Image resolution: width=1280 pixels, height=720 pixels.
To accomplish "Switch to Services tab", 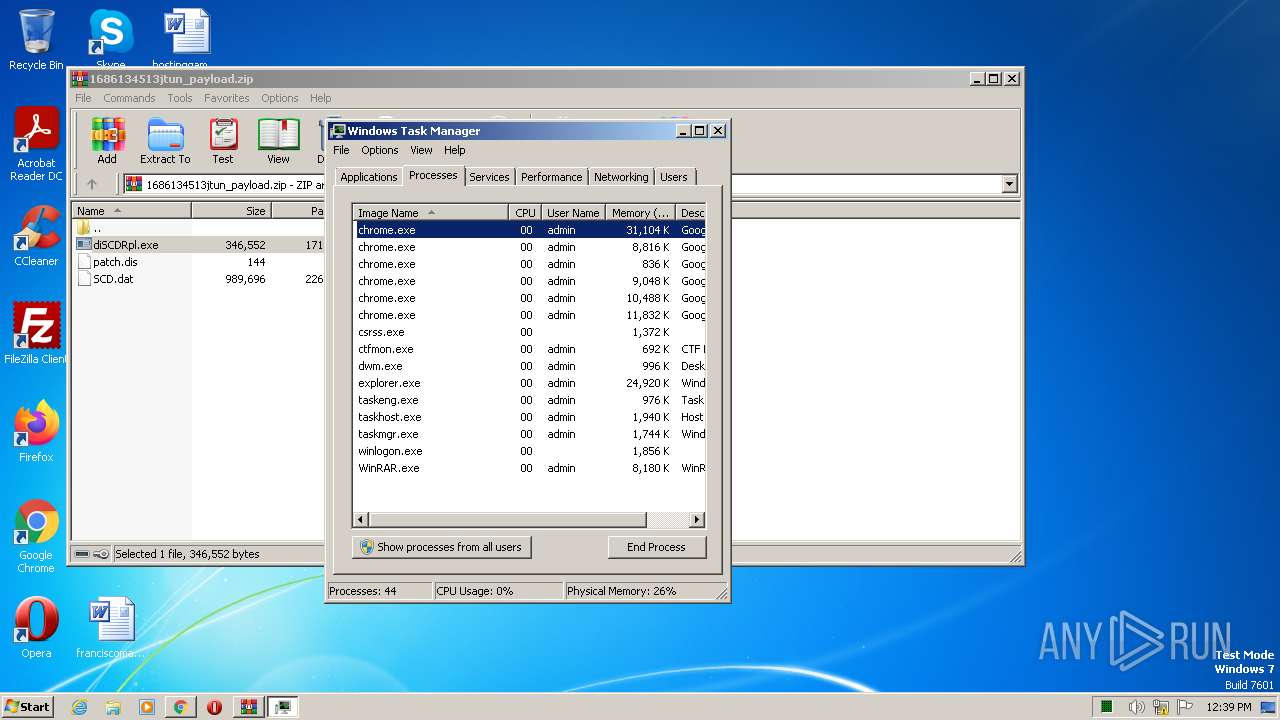I will 489,177.
